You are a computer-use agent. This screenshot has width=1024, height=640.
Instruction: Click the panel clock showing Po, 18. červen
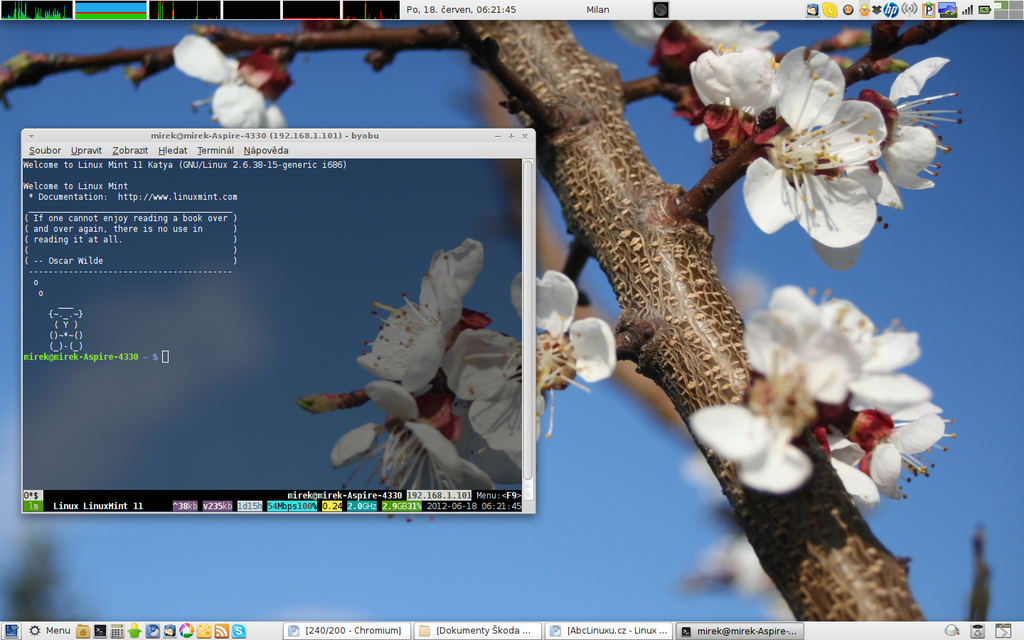tap(461, 10)
